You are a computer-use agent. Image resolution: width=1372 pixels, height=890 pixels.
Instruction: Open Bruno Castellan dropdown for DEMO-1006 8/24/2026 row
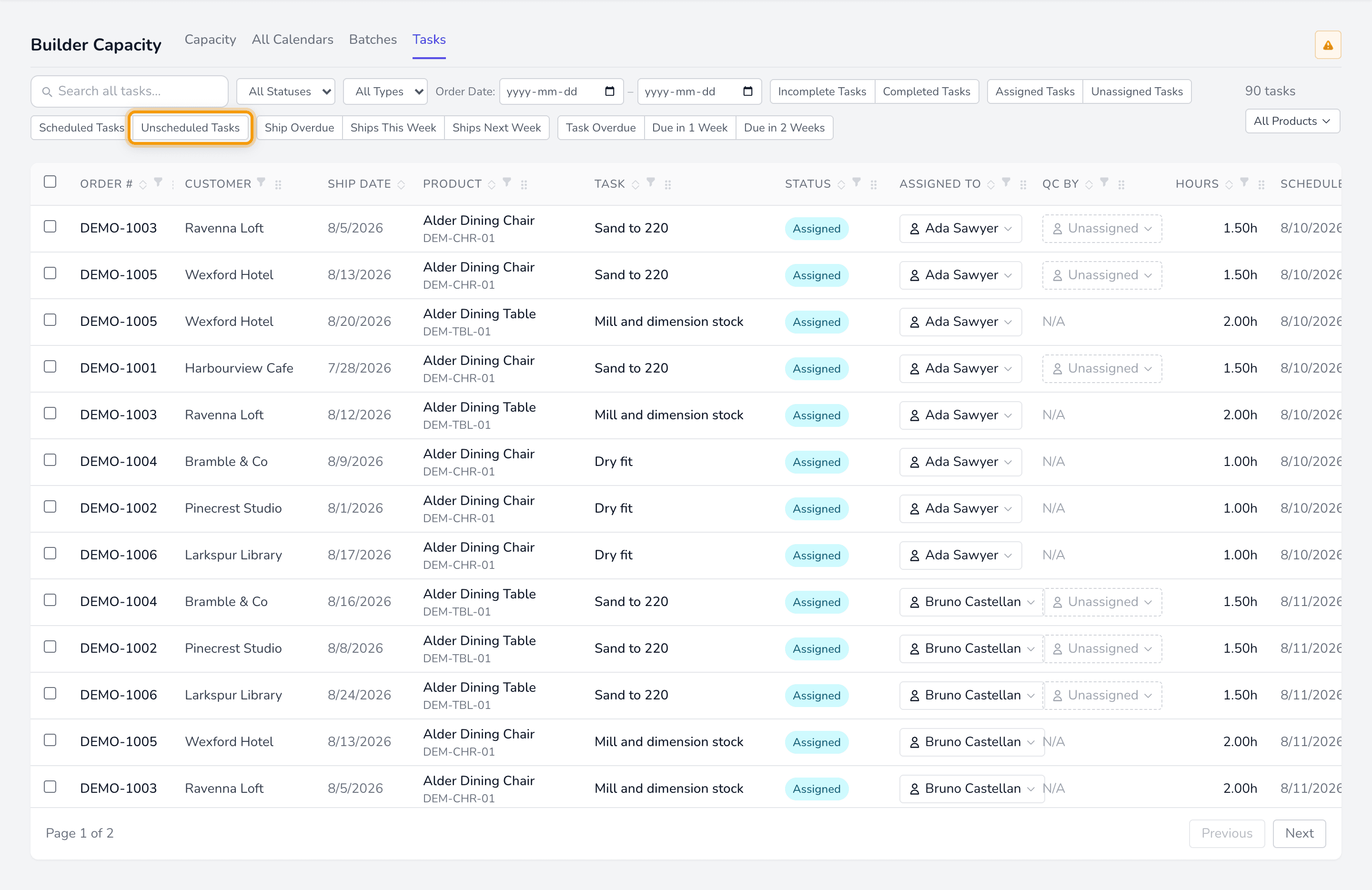971,695
